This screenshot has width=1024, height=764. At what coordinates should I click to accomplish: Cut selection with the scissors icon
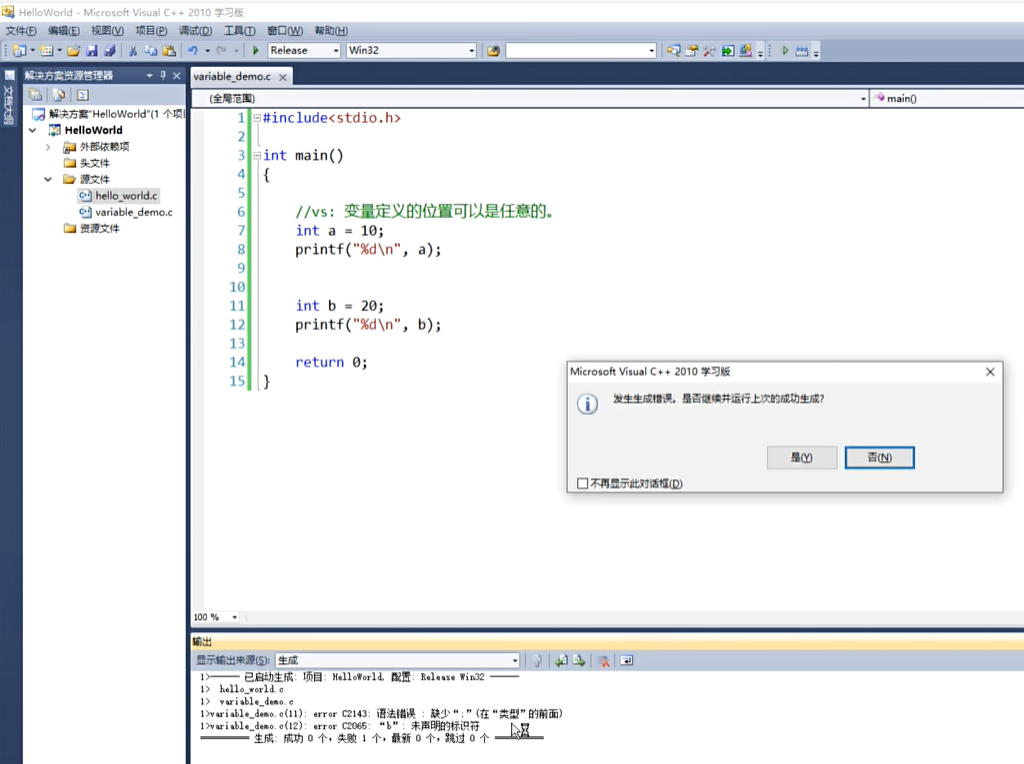coord(133,50)
